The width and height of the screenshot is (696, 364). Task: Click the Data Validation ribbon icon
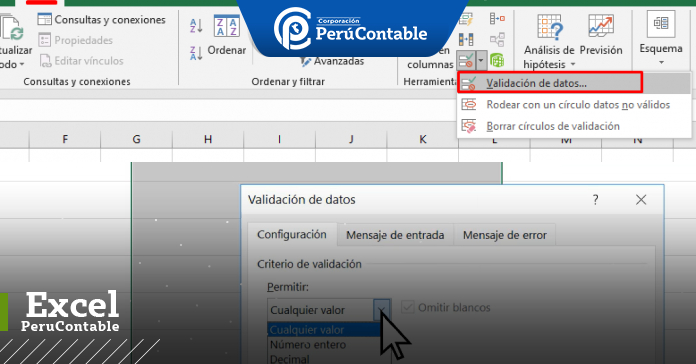point(466,60)
